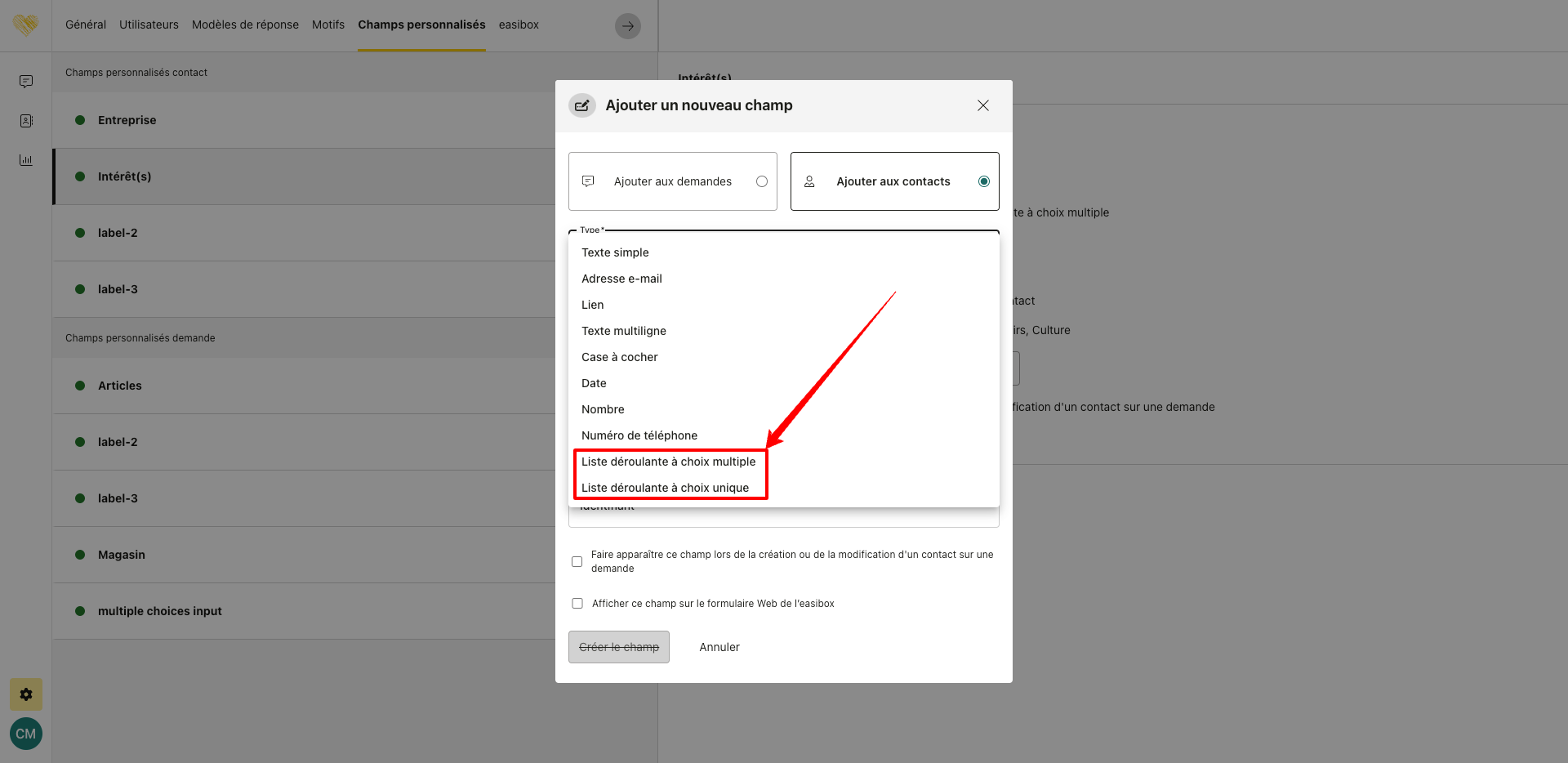The height and width of the screenshot is (763, 1568).
Task: Select the Ajouter aux demandes radio option
Action: pos(761,181)
